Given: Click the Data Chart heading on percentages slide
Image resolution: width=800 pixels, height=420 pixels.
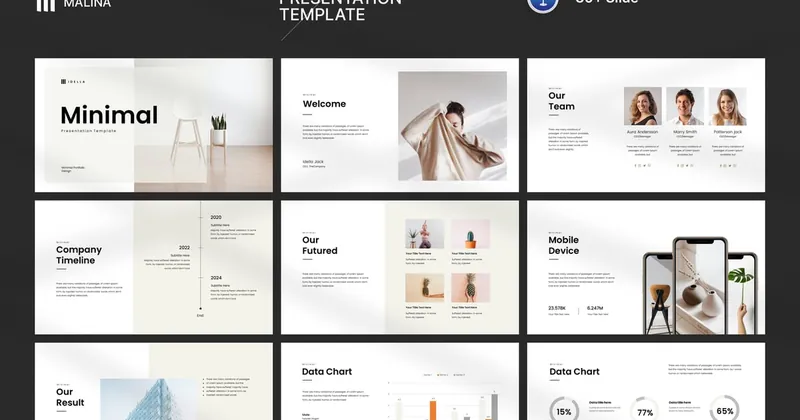Looking at the screenshot, I should pos(574,372).
